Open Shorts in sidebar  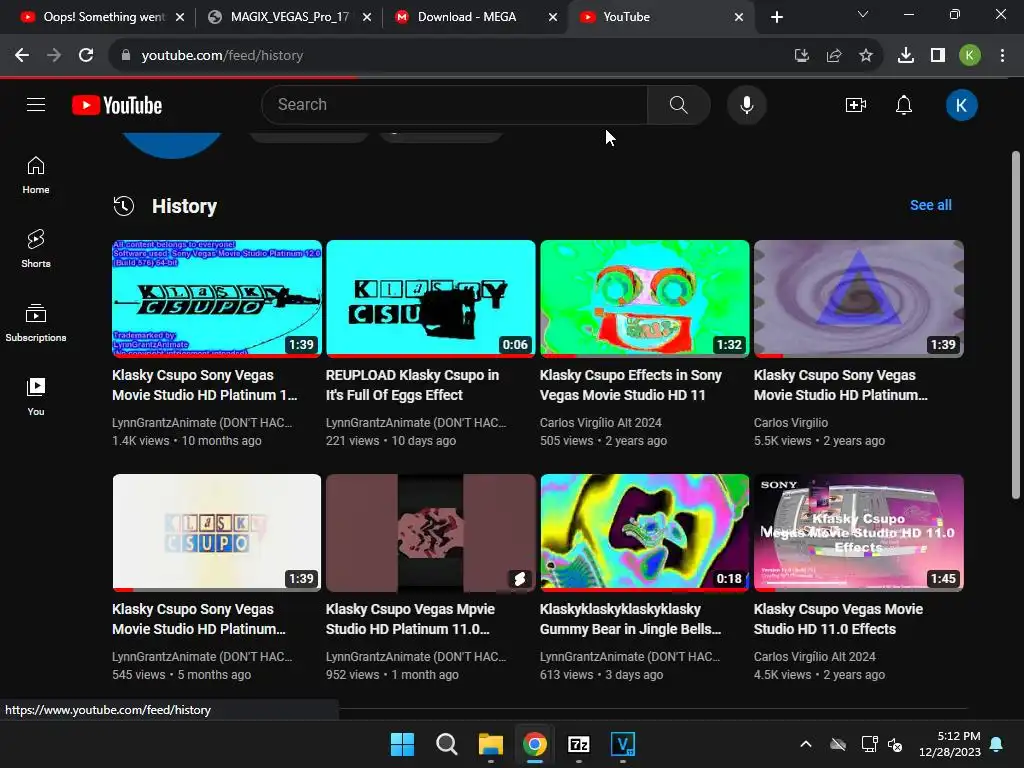(36, 249)
